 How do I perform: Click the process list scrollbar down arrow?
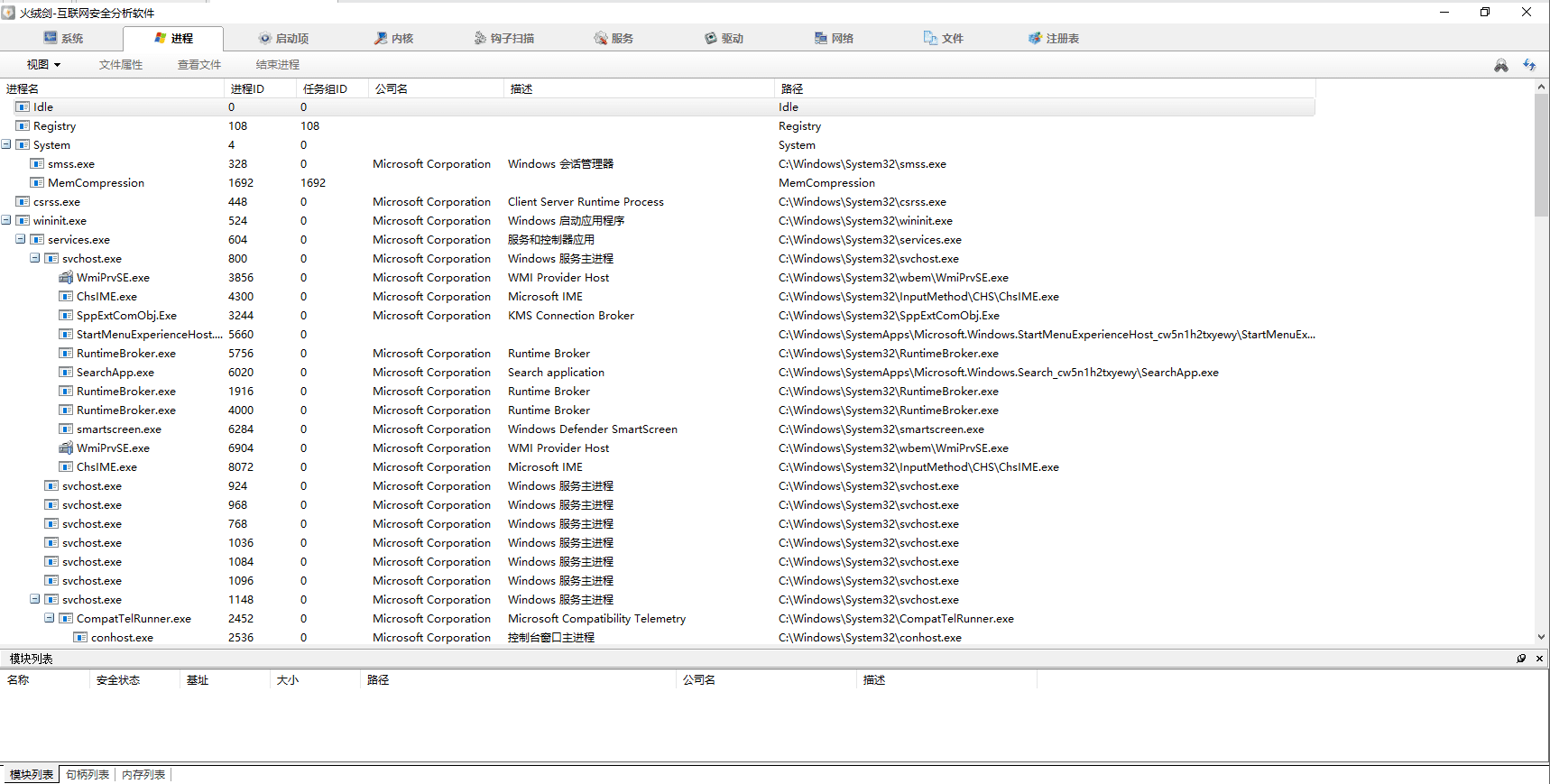coord(1541,636)
